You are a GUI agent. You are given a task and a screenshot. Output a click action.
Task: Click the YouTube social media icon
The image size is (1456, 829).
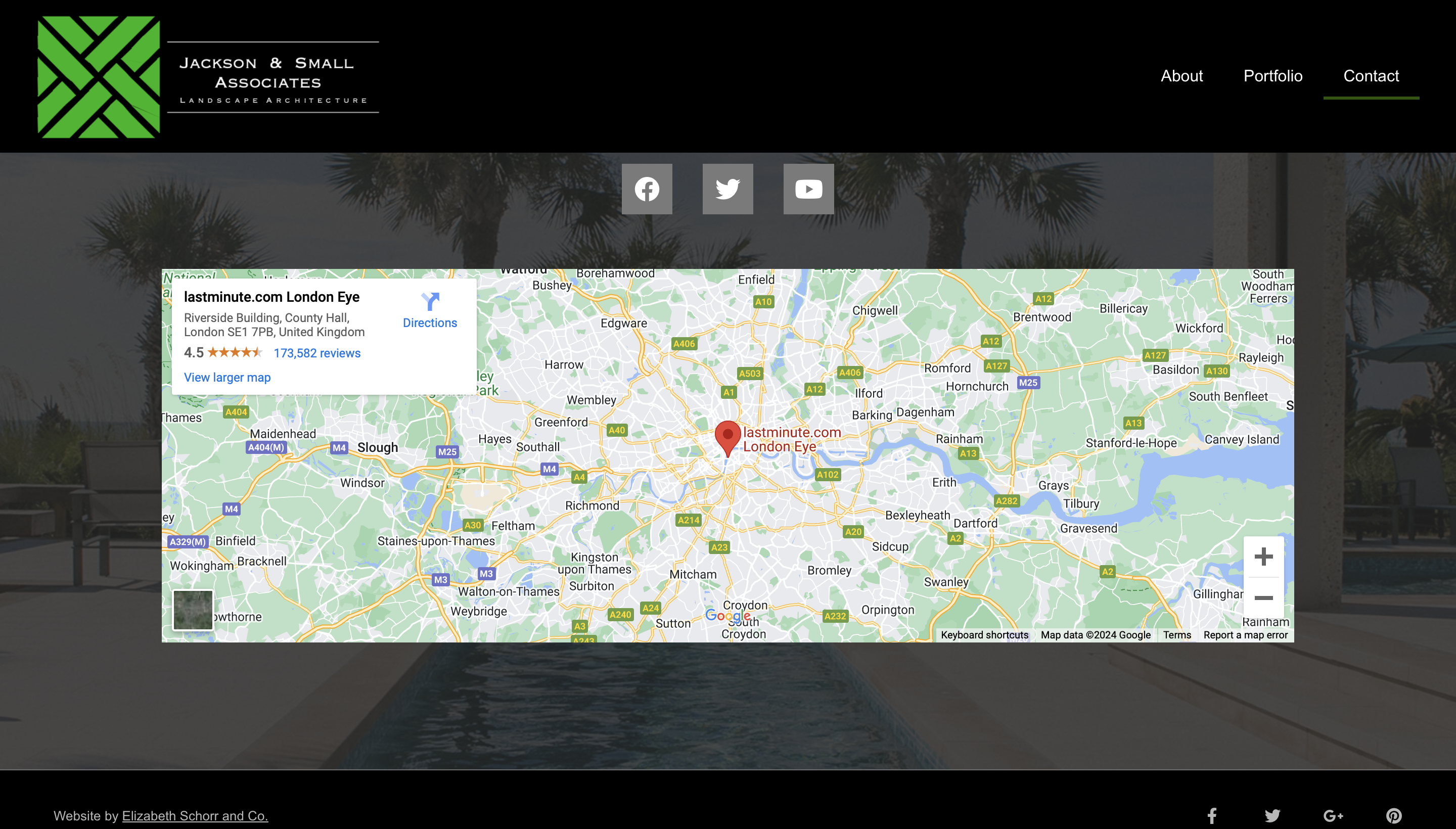(x=808, y=189)
